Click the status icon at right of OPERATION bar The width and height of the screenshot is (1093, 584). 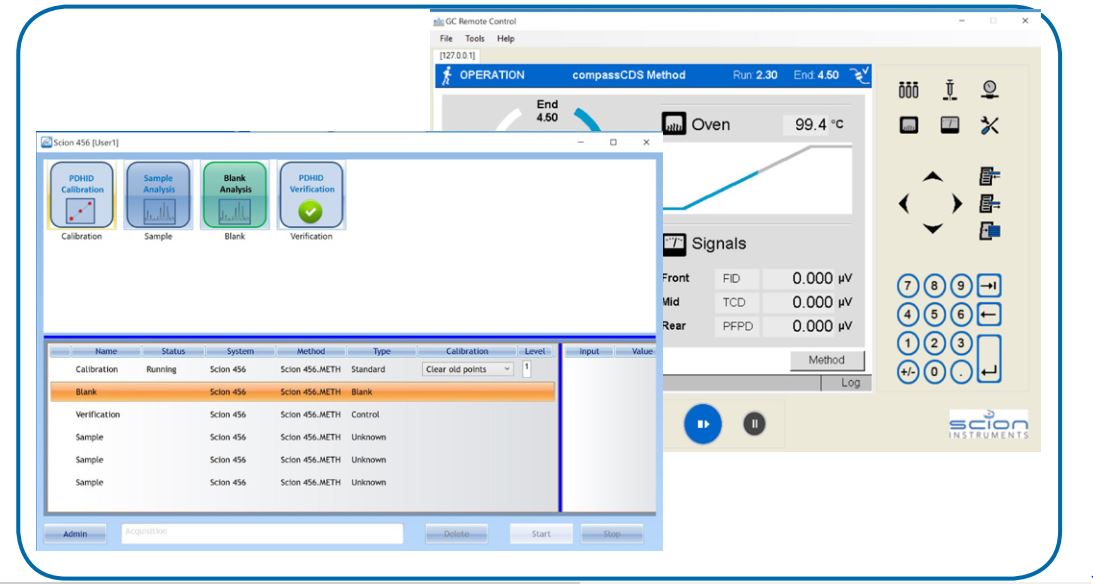click(x=859, y=75)
